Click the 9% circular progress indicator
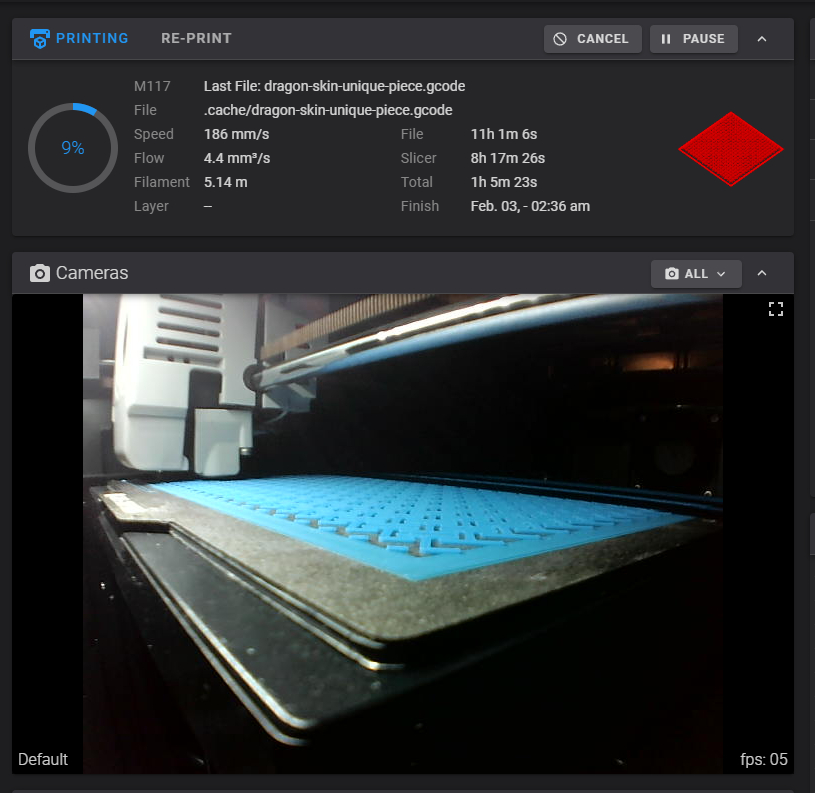 73,148
